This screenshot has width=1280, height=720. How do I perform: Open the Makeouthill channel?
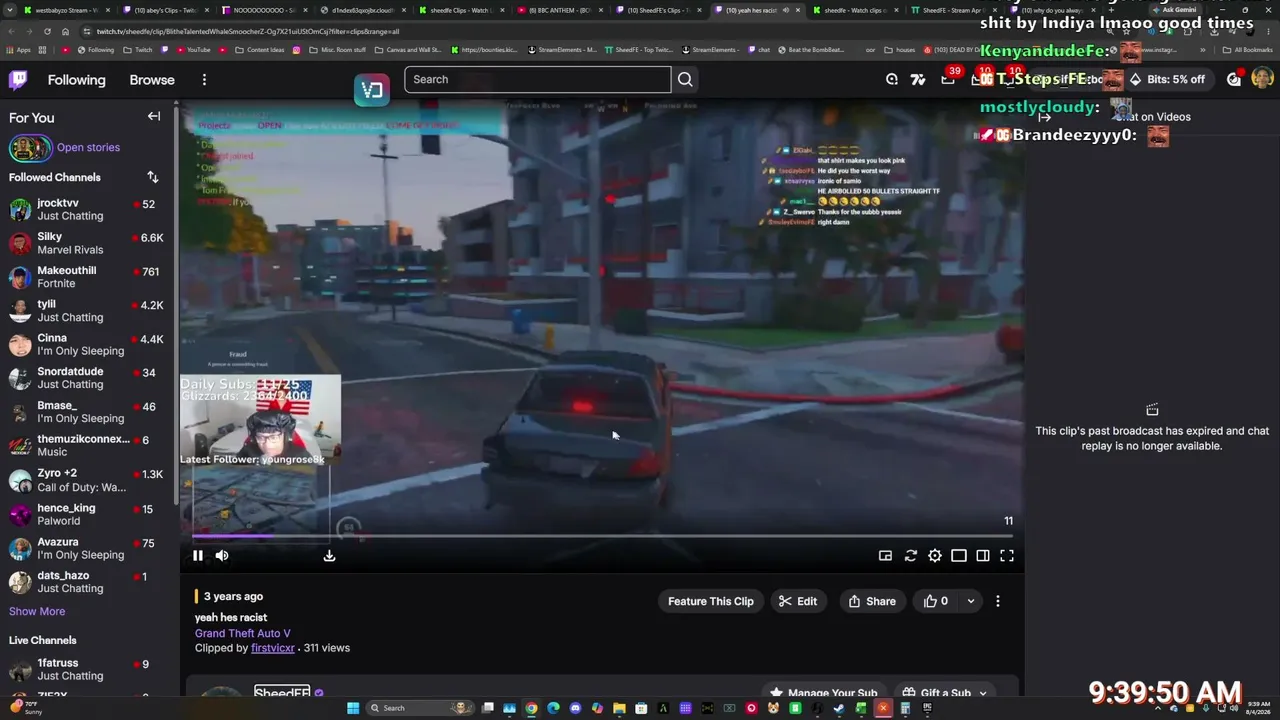[x=86, y=277]
